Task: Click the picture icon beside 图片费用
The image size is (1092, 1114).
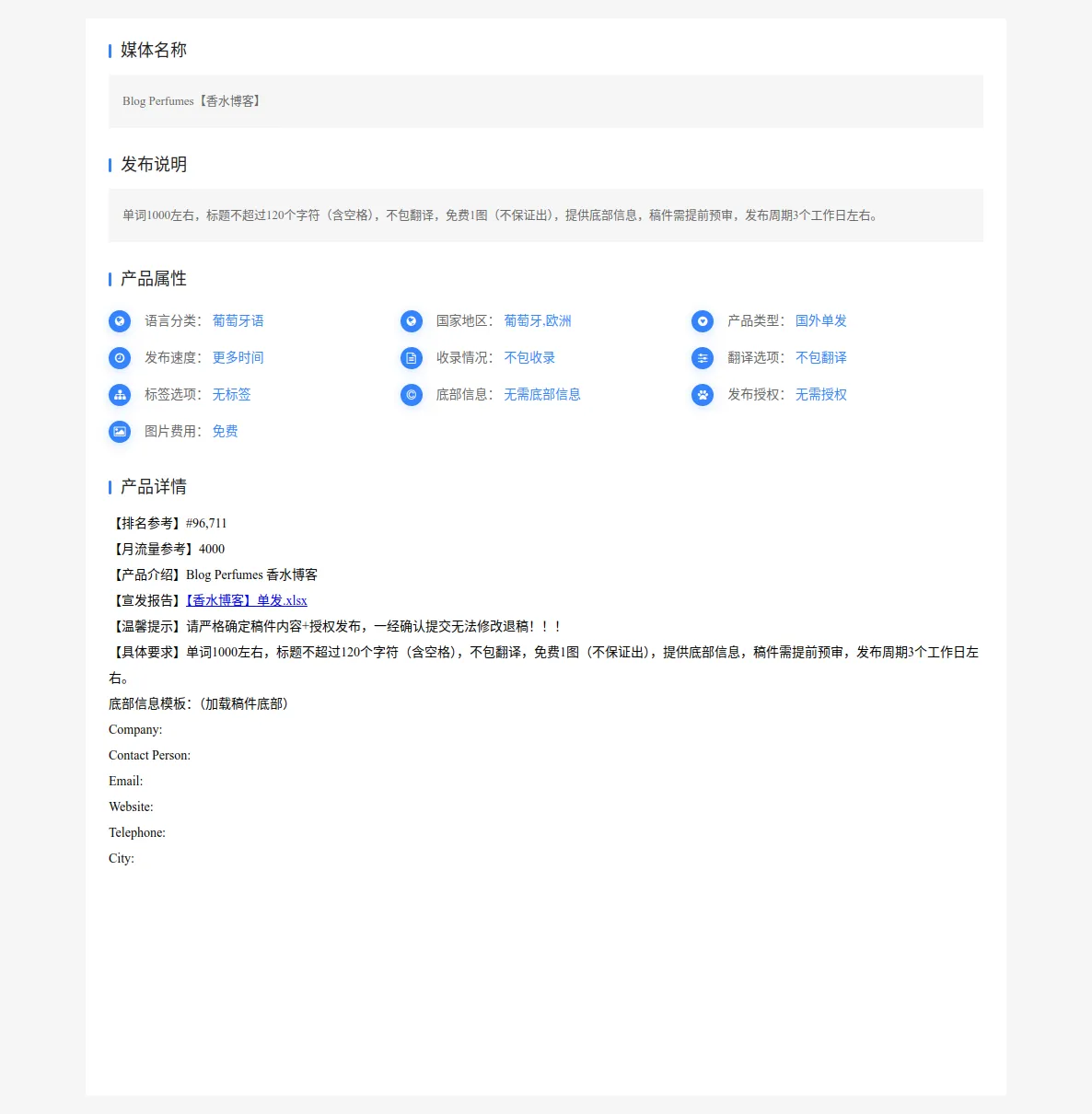Action: pos(120,432)
